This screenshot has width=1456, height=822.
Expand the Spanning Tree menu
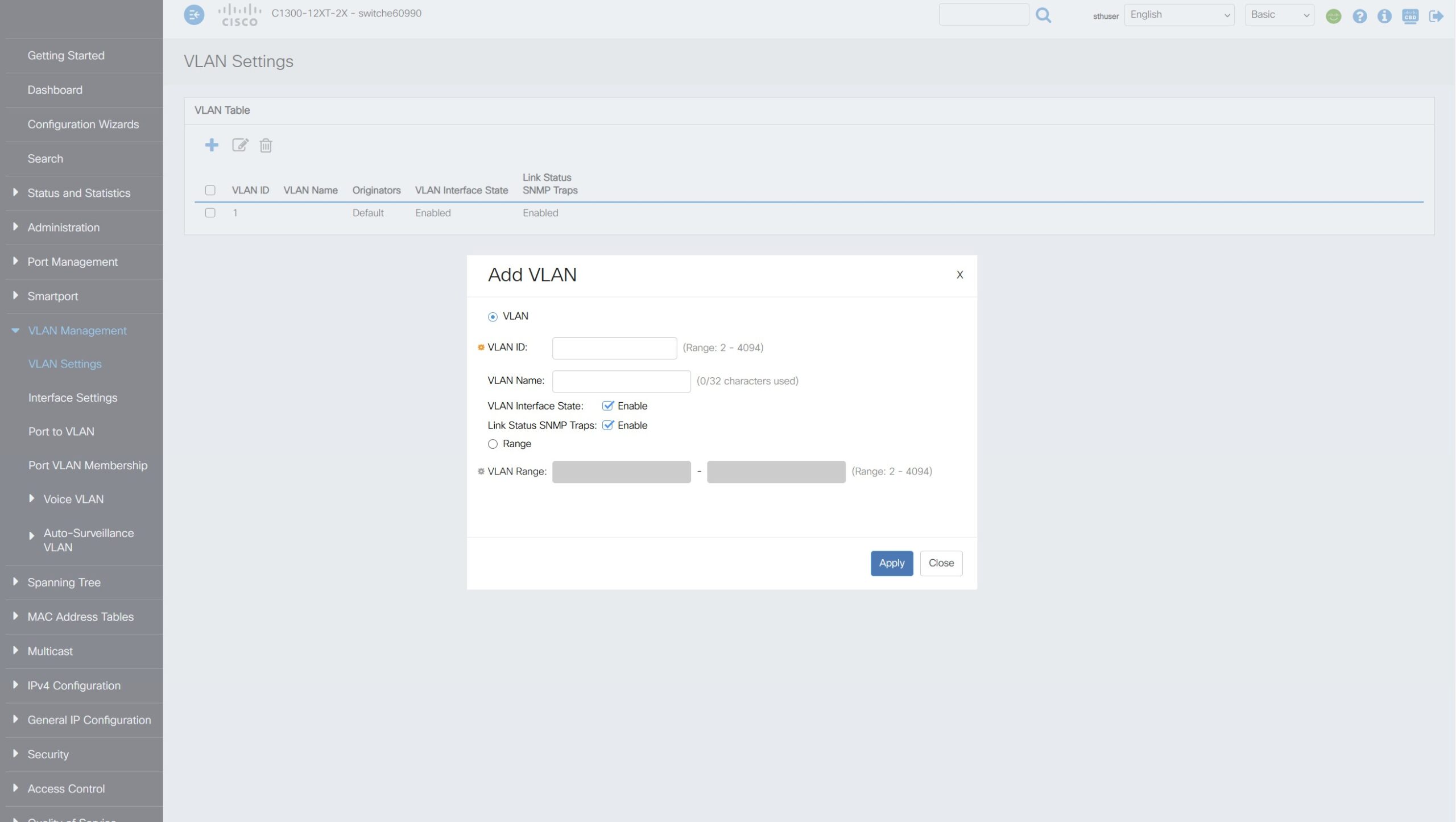64,582
